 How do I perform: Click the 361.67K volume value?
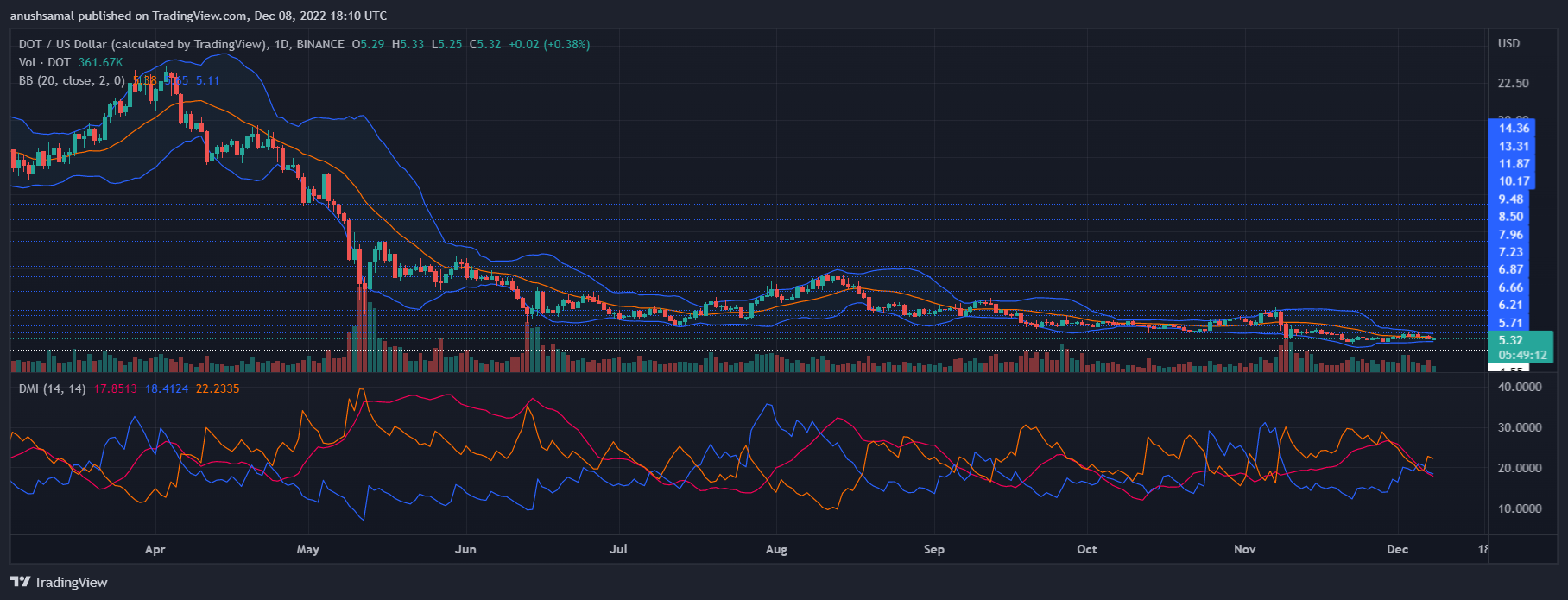point(100,62)
